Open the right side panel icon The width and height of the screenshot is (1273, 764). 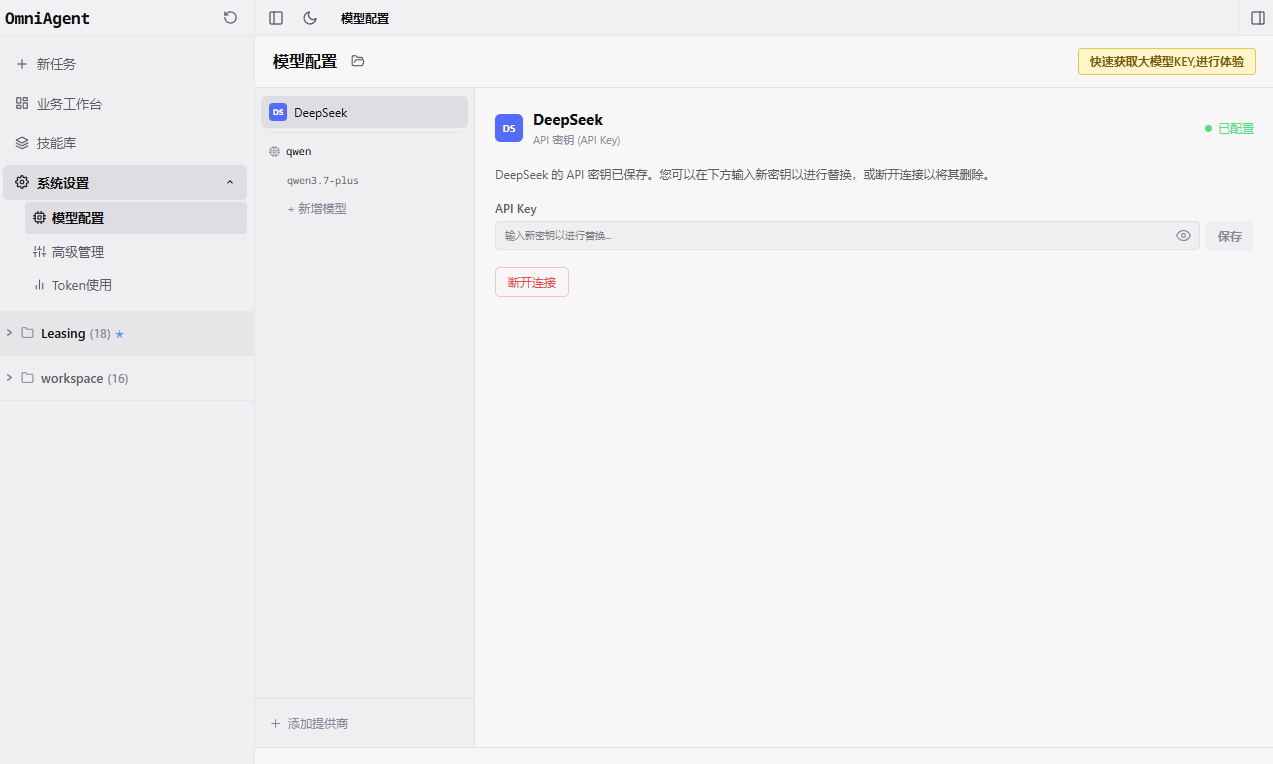tap(1258, 18)
